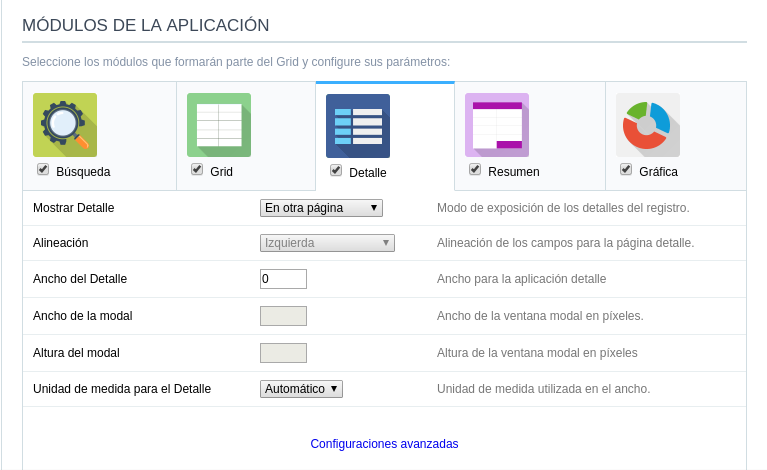
Task: Toggle the Grid module checkbox
Action: [197, 169]
